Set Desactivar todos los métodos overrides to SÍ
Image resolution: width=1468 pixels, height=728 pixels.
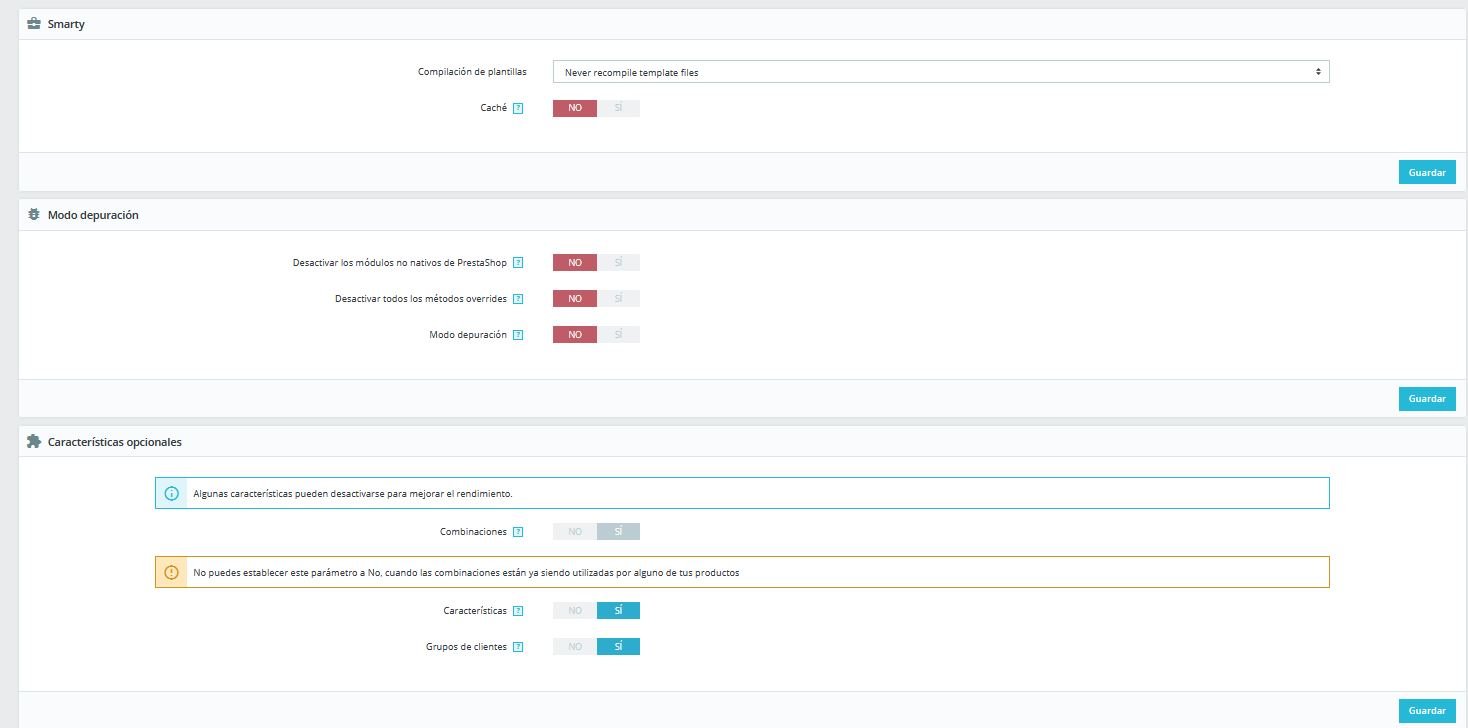click(618, 299)
